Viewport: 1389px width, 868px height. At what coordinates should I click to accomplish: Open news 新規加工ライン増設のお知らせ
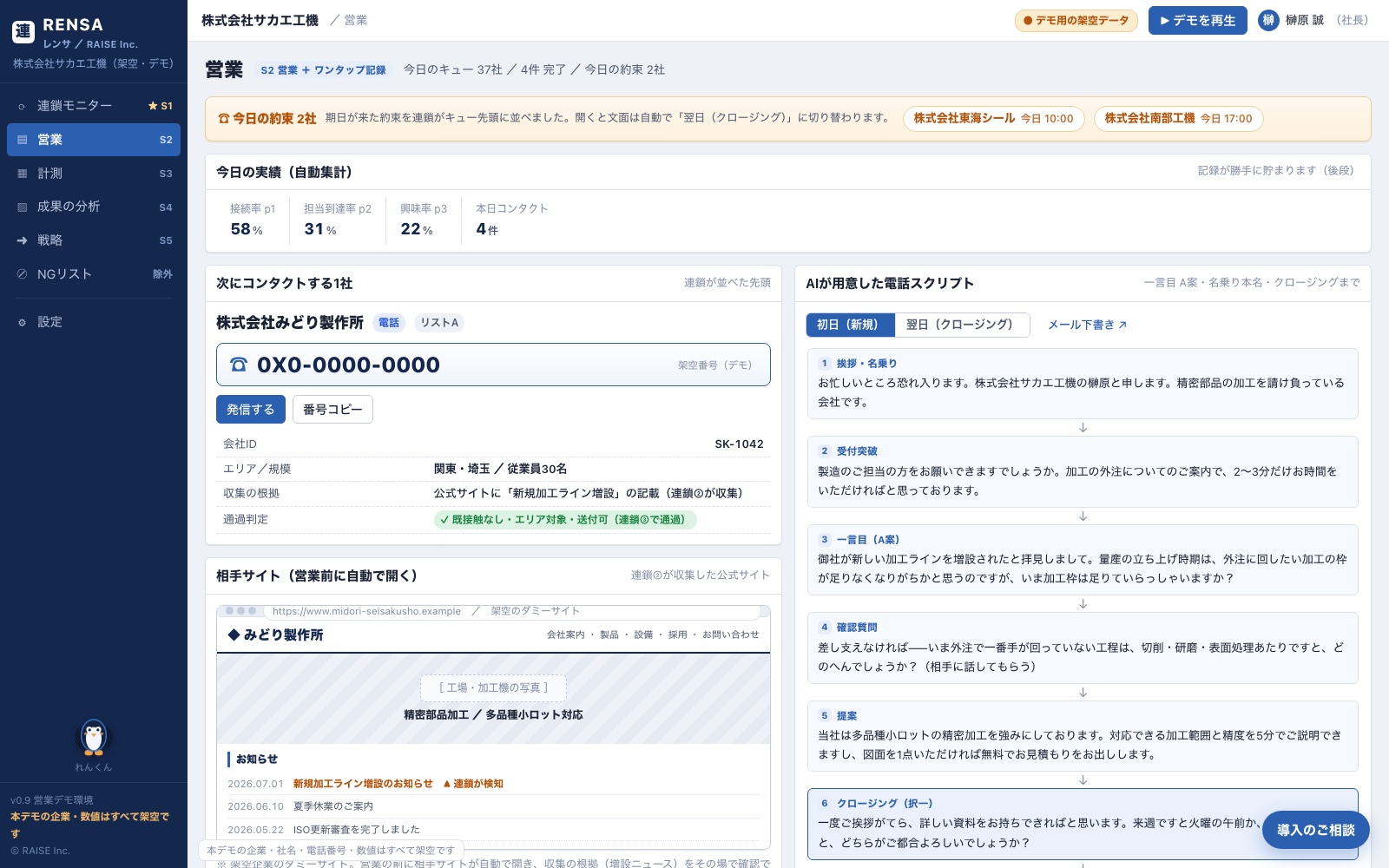click(363, 784)
